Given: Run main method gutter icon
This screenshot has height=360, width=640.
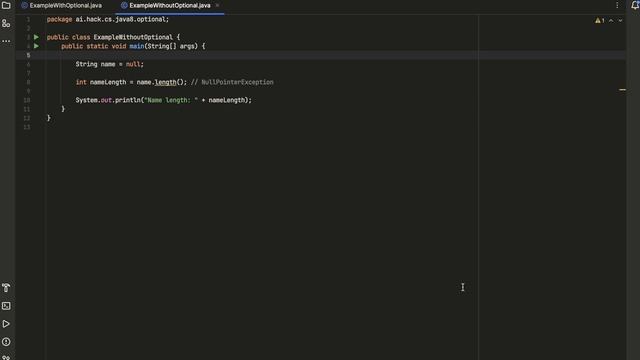Looking at the screenshot, I should pos(36,46).
